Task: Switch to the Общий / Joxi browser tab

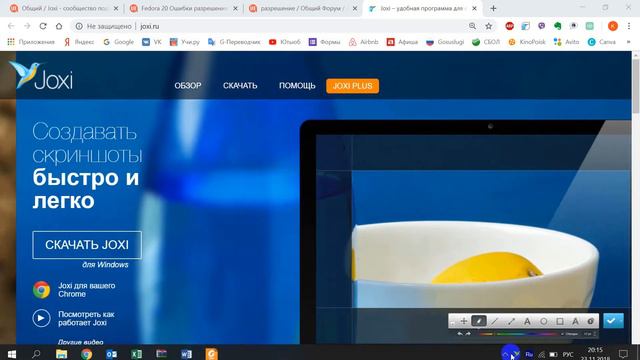Action: pyautogui.click(x=64, y=8)
